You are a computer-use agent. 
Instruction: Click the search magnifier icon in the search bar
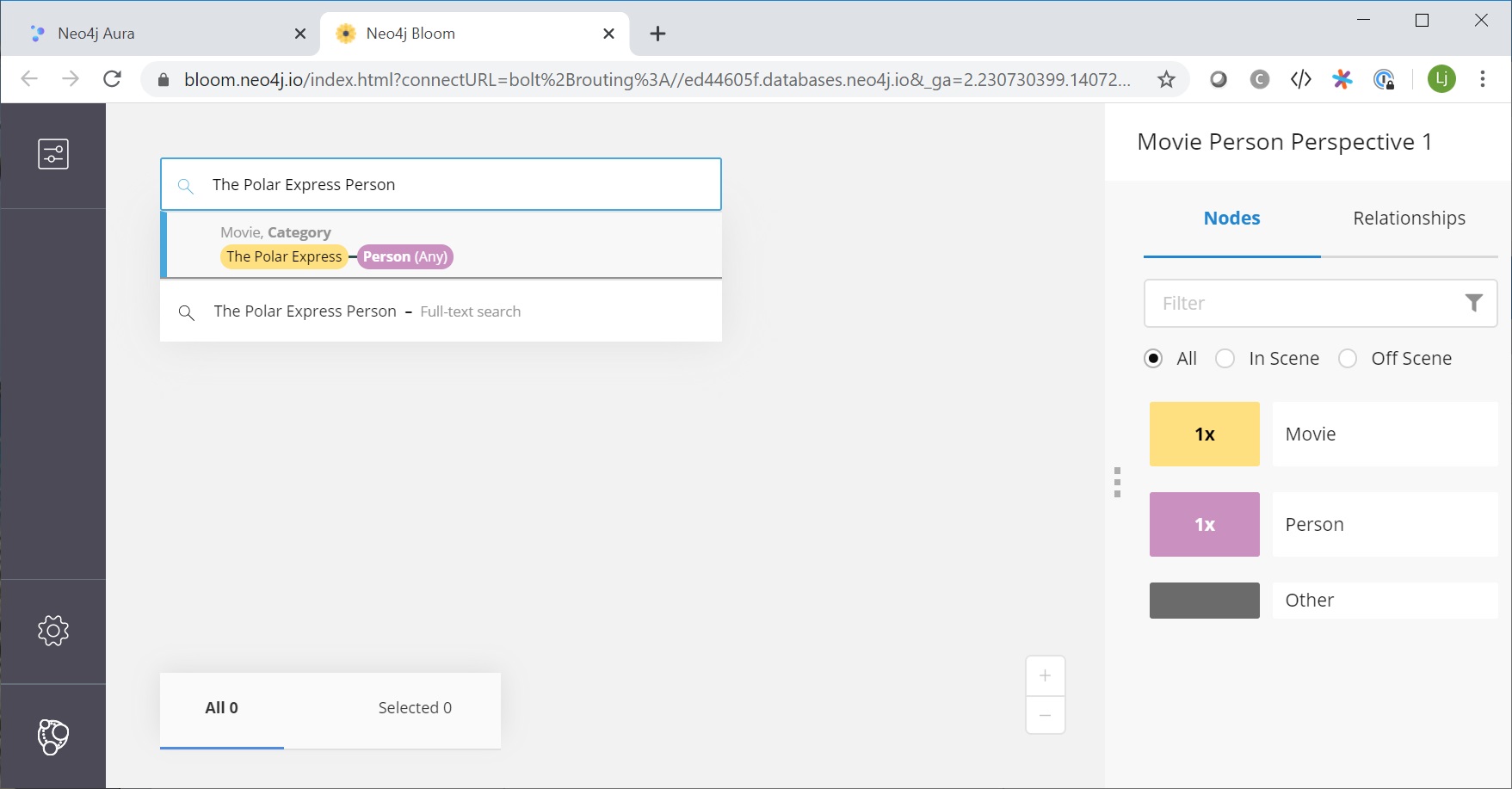pyautogui.click(x=185, y=185)
